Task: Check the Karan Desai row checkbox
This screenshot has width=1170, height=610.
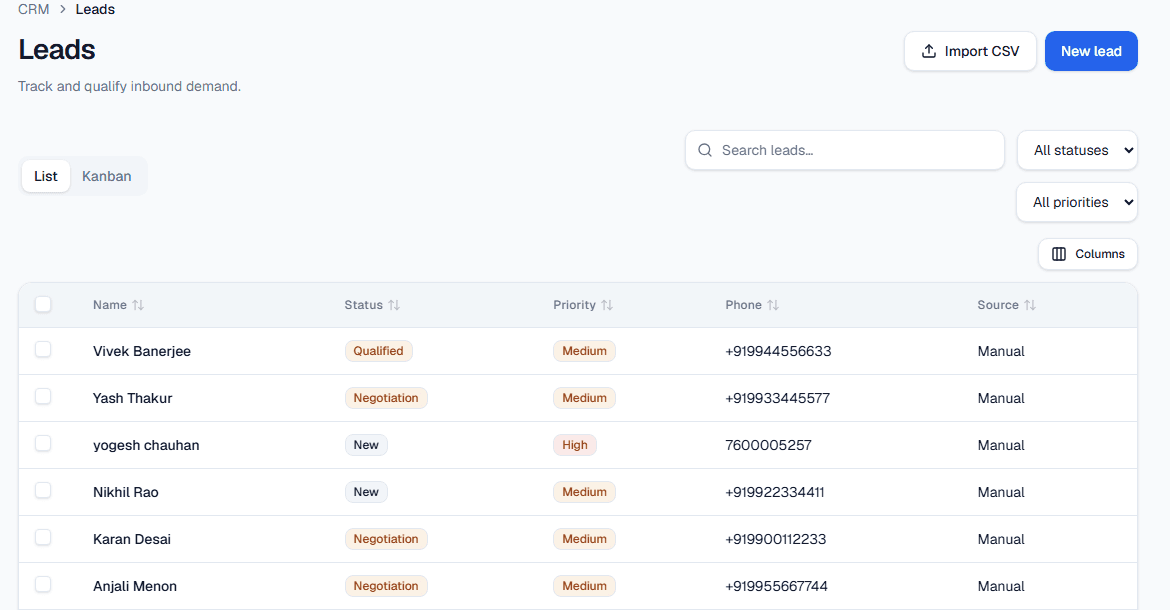Action: click(x=43, y=537)
